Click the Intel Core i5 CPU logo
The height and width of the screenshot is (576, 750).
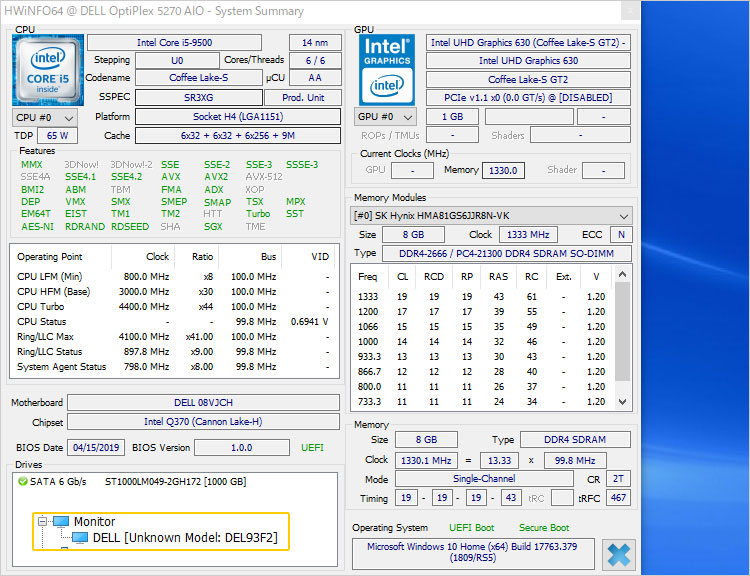click(x=48, y=70)
